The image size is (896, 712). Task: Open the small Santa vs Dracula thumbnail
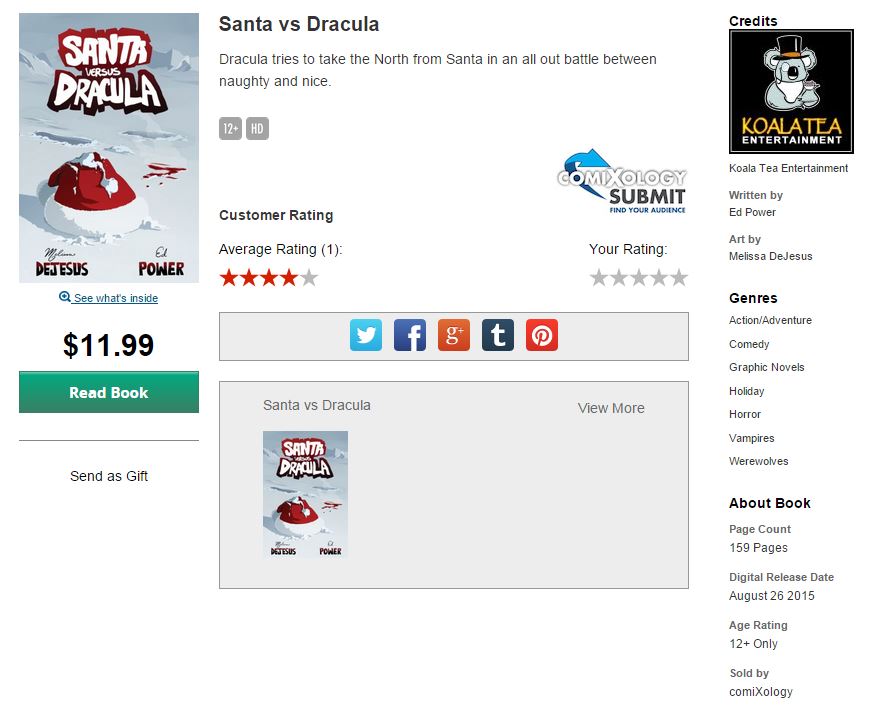click(x=305, y=494)
